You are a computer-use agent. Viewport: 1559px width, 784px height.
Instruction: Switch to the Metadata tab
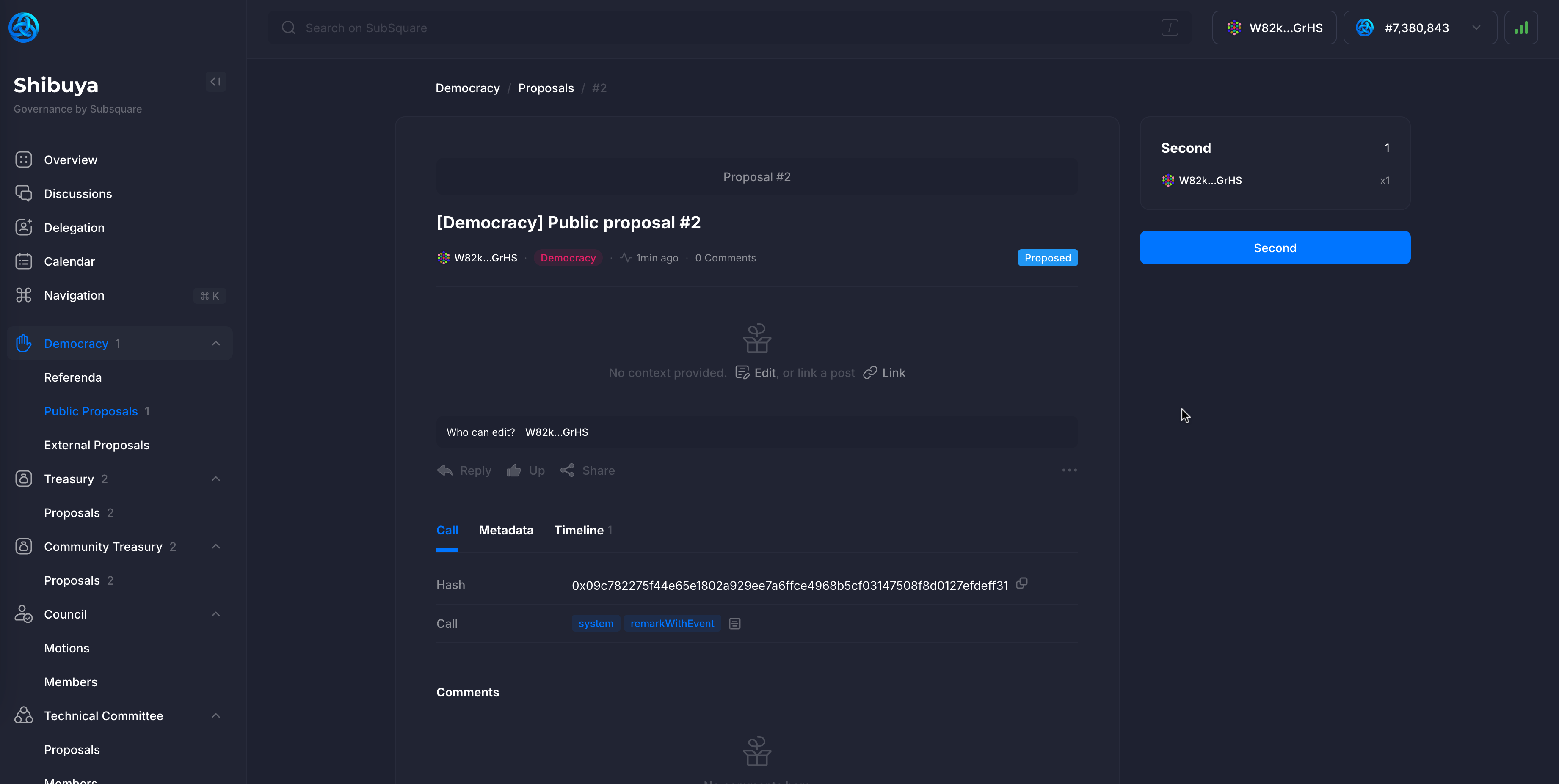506,531
